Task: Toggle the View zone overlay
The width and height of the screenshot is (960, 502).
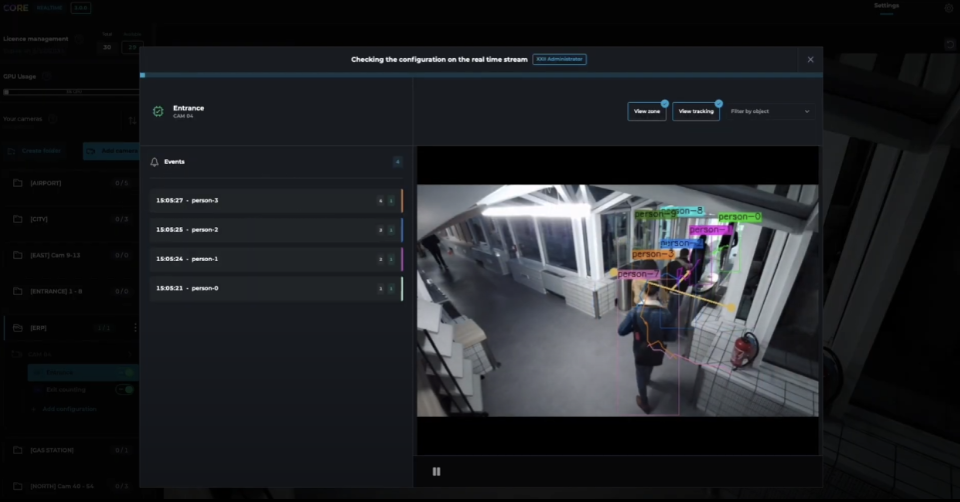Action: coord(647,111)
